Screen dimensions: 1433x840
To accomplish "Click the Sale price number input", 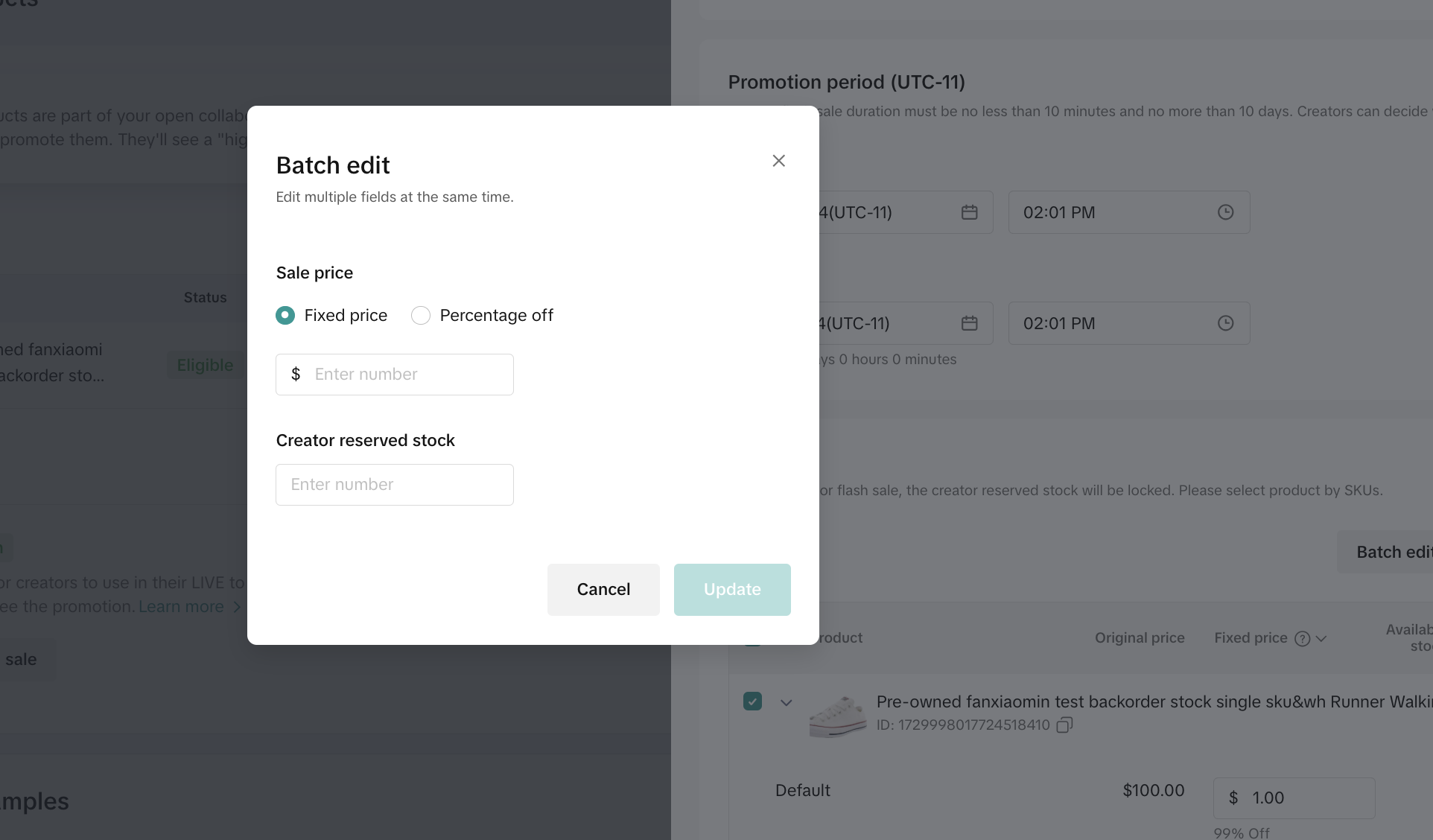I will [x=408, y=375].
